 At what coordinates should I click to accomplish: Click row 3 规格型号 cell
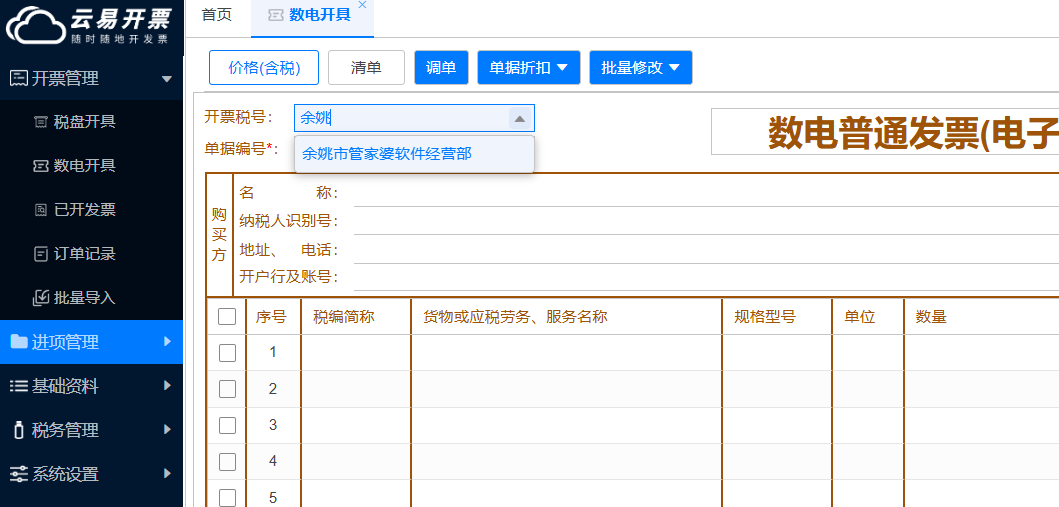pos(777,425)
